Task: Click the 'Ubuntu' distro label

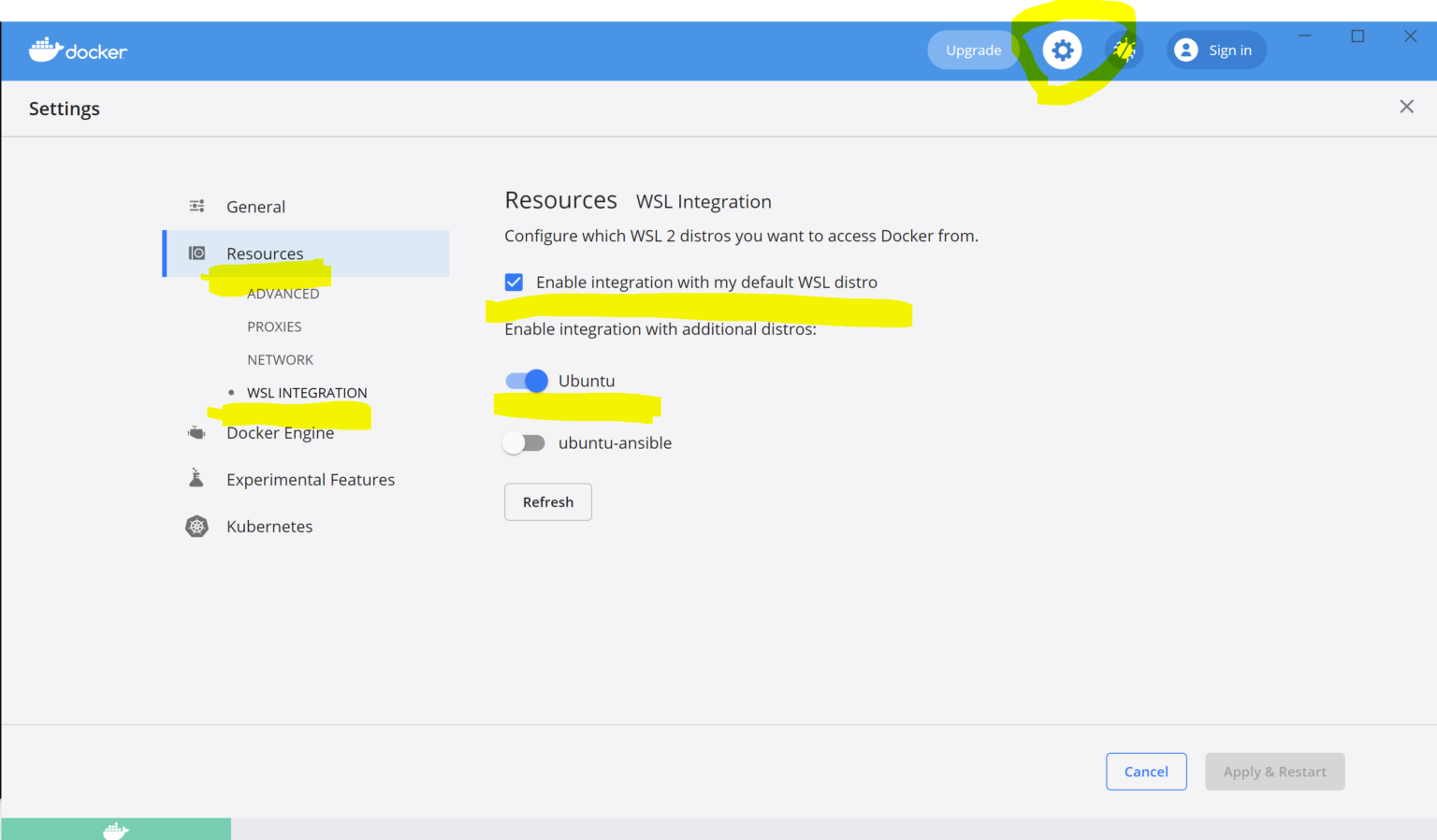Action: 587,381
